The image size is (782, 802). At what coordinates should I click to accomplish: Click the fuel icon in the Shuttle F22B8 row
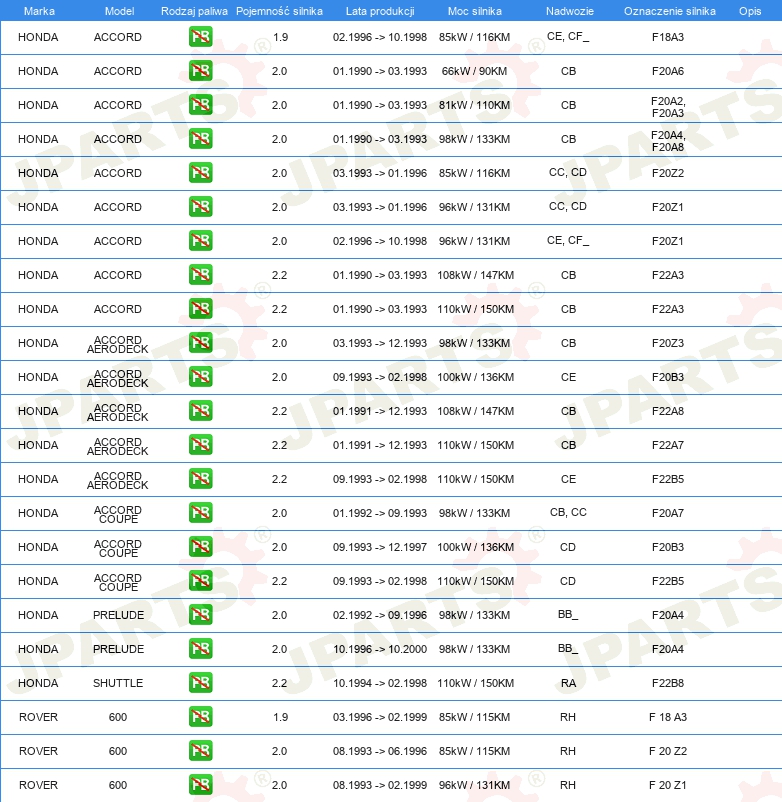[x=200, y=683]
